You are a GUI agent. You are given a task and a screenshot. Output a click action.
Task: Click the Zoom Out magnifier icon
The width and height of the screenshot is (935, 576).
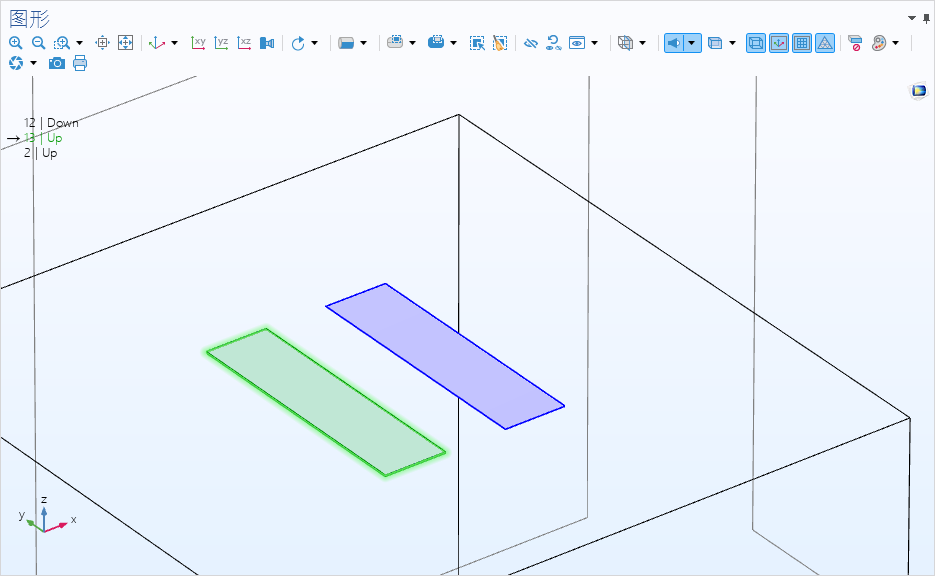38,43
